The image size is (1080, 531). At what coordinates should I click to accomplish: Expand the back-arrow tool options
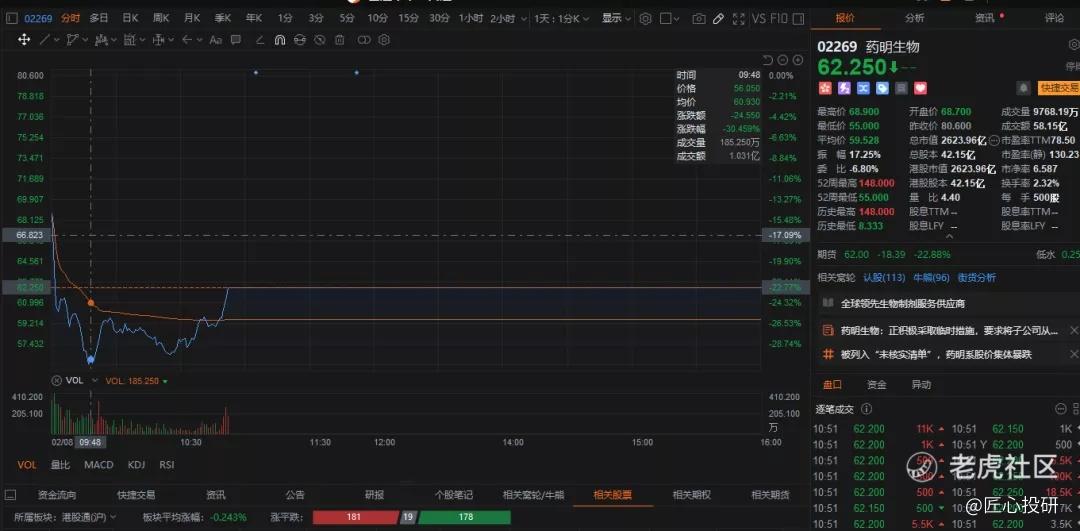pos(198,40)
